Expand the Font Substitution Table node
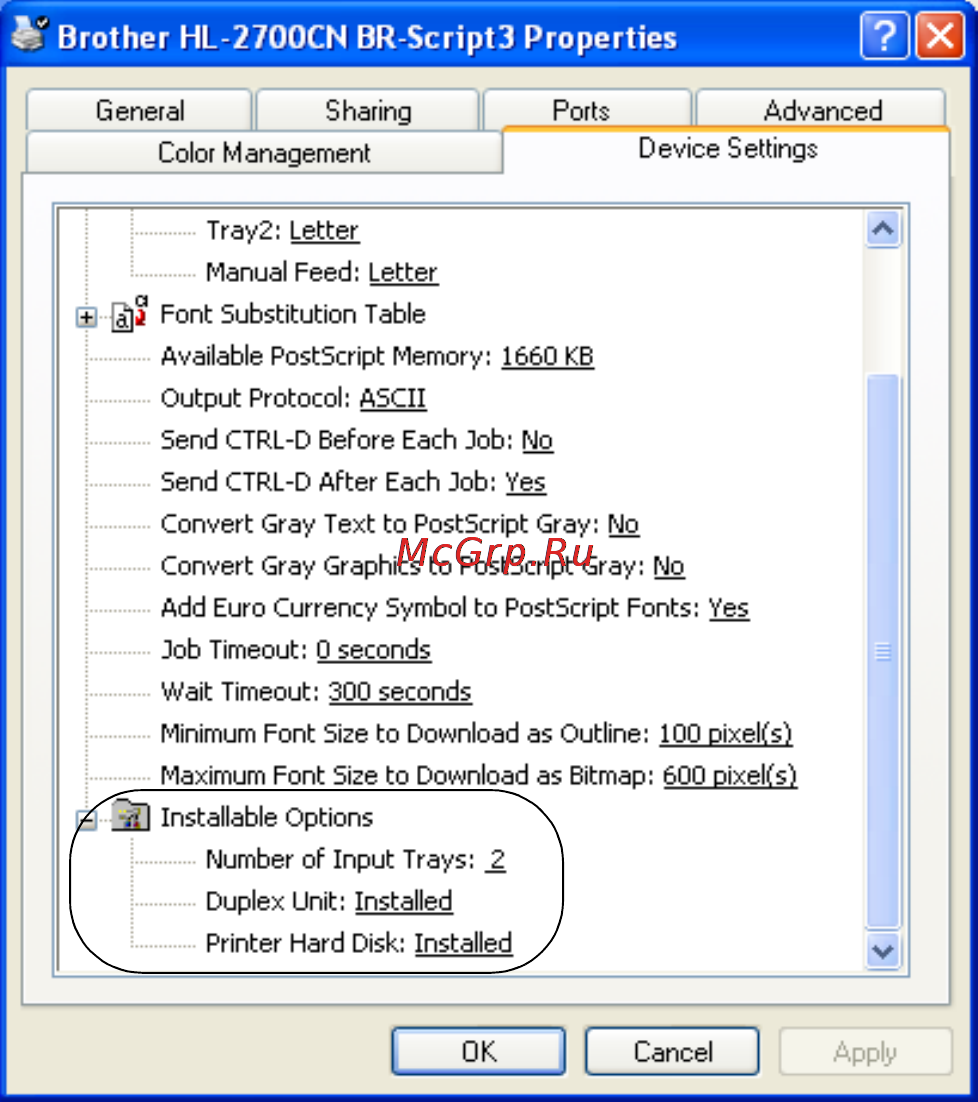The image size is (978, 1102). point(86,317)
